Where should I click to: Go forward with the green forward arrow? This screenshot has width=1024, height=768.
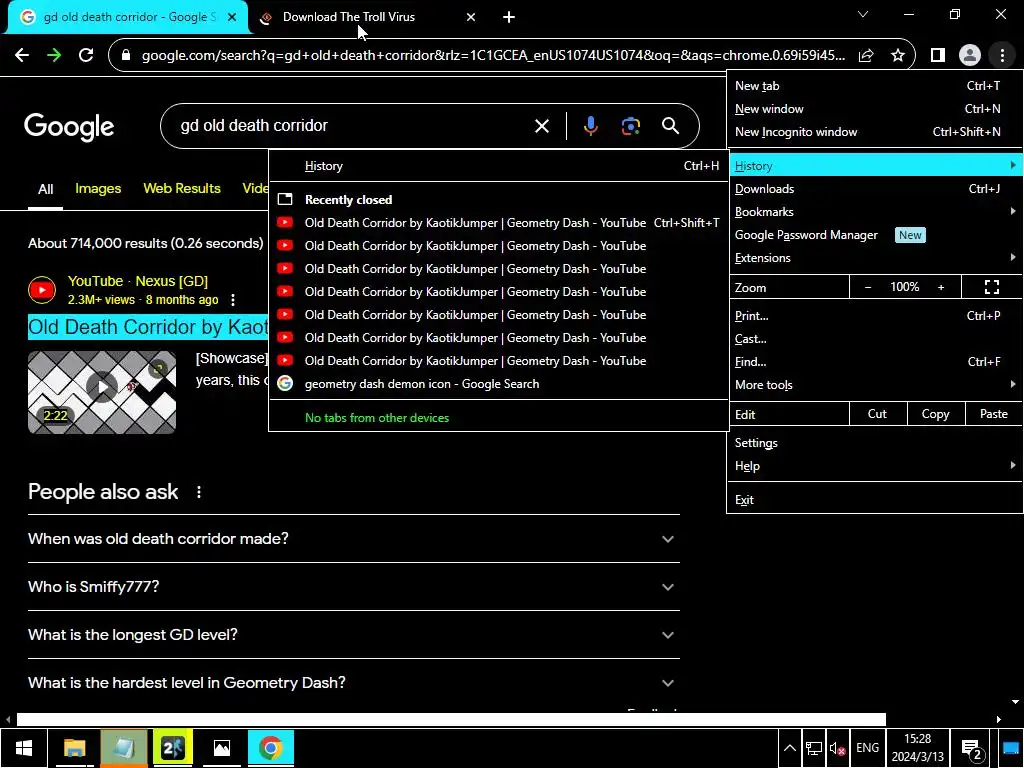(x=54, y=56)
